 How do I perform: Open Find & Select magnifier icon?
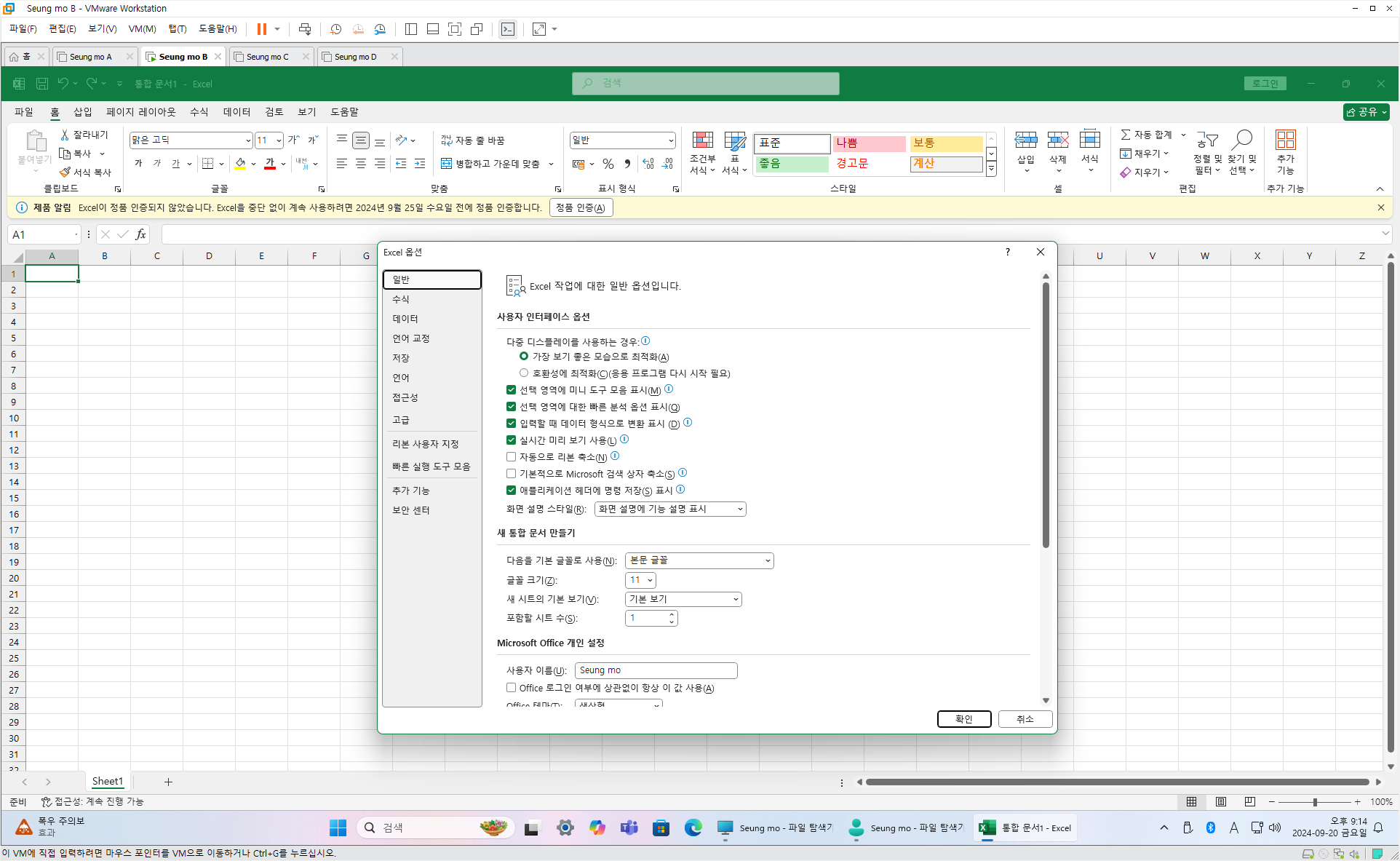coord(1241,140)
